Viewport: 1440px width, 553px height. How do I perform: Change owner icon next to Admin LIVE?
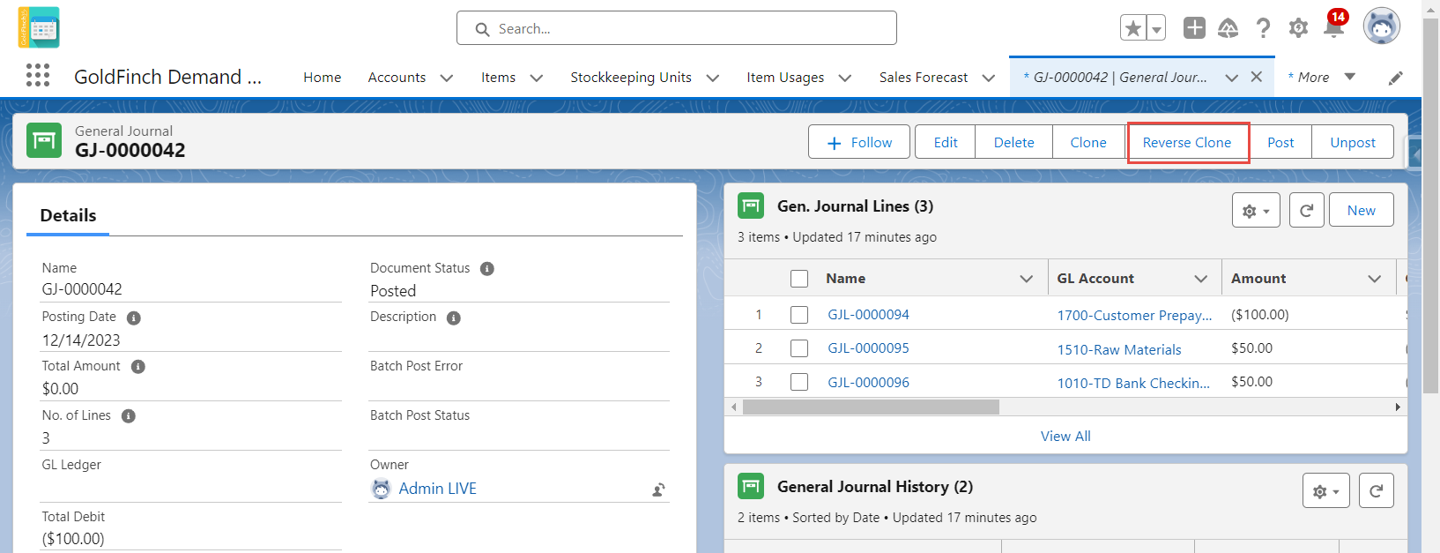[x=659, y=489]
